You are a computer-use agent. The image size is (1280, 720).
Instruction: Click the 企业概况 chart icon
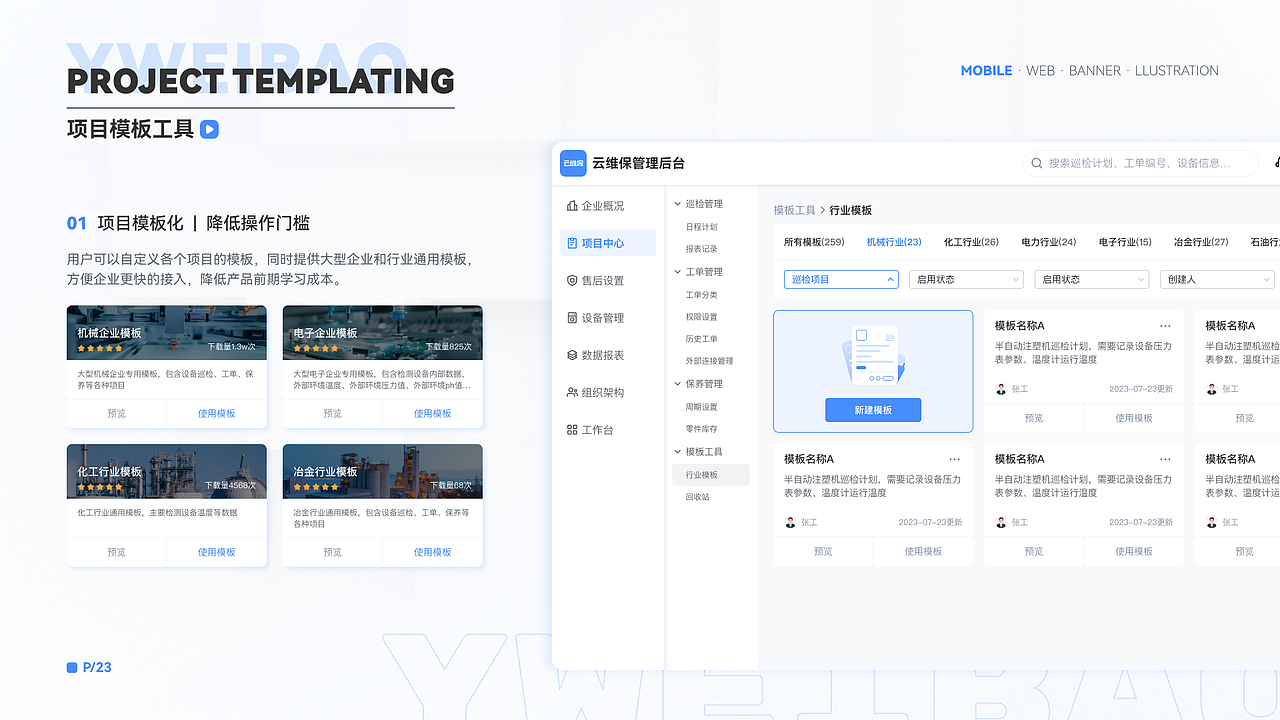tap(572, 206)
